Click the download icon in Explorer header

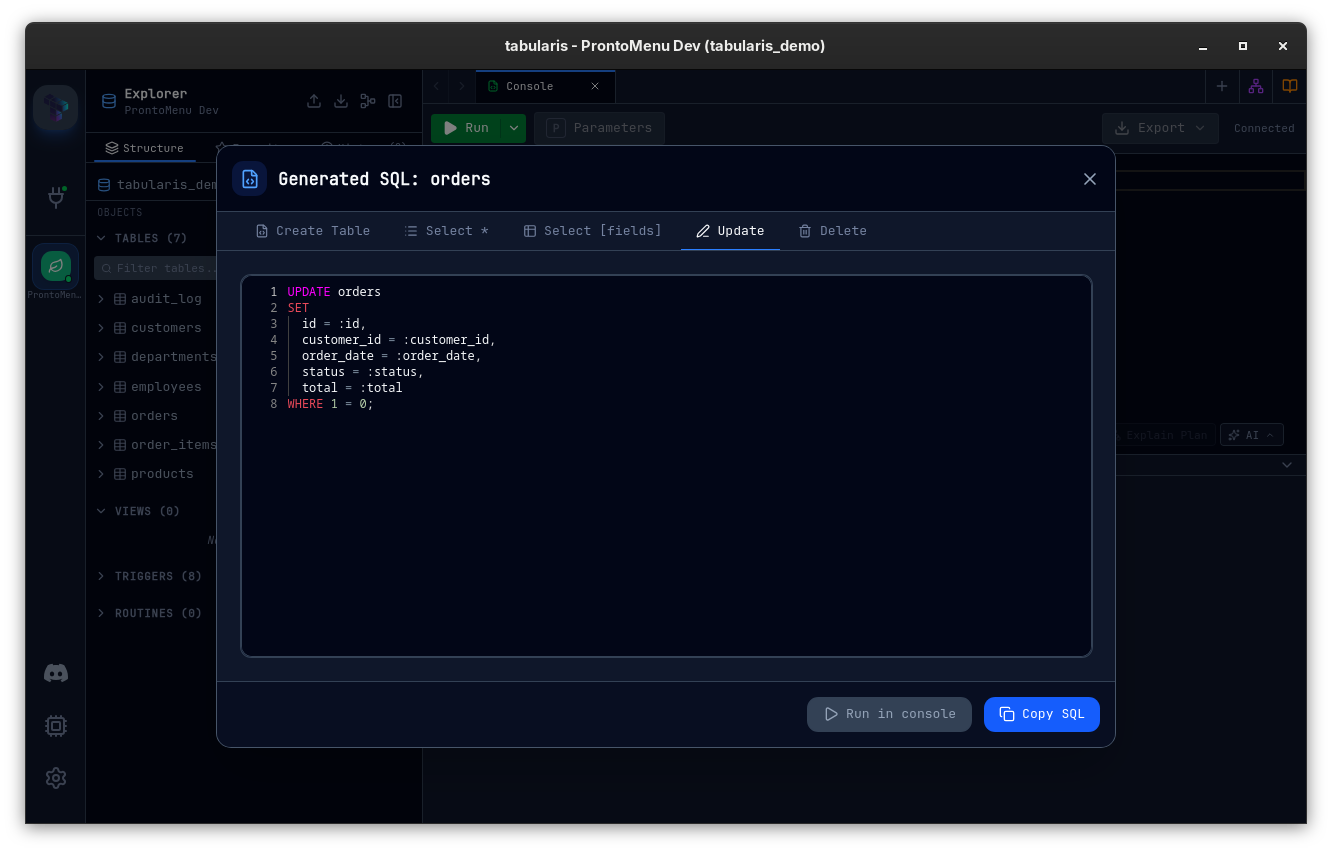point(341,101)
